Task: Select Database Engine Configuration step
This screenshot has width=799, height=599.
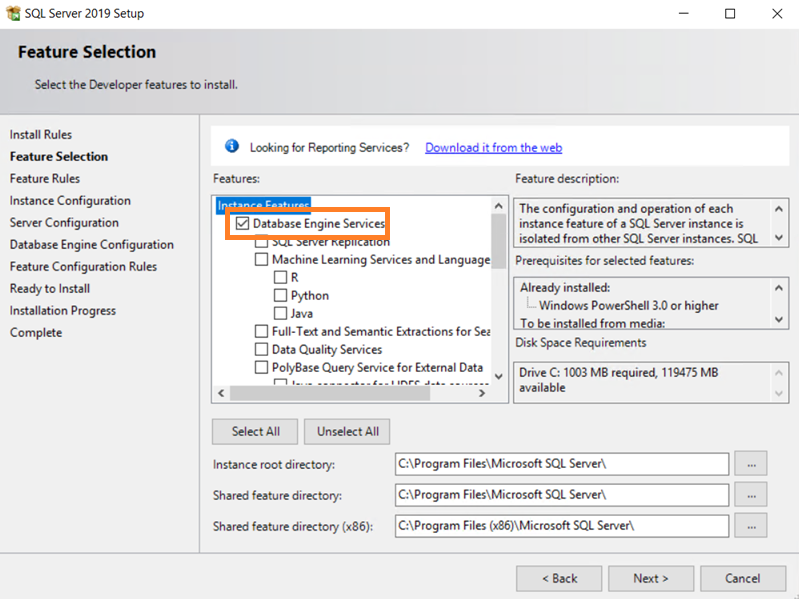Action: (91, 244)
